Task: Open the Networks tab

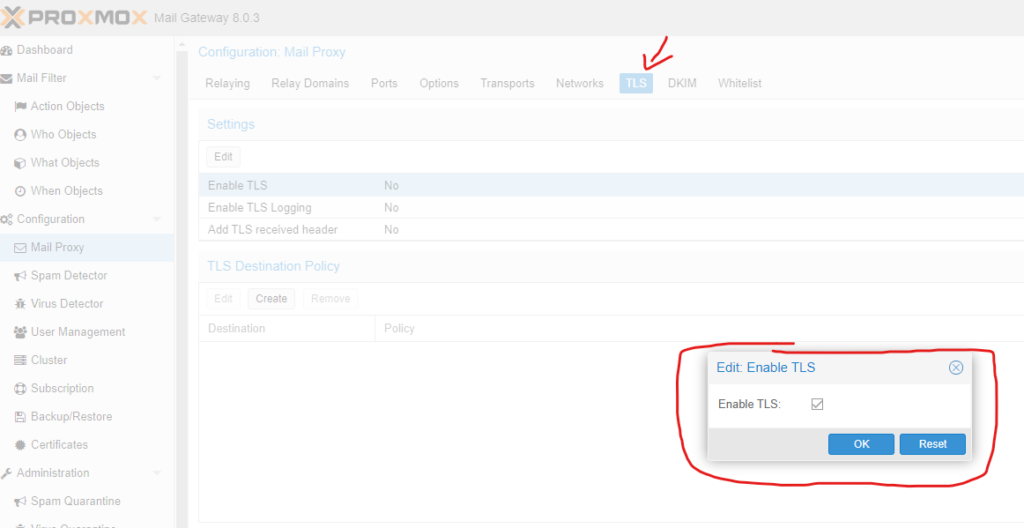Action: tap(580, 84)
